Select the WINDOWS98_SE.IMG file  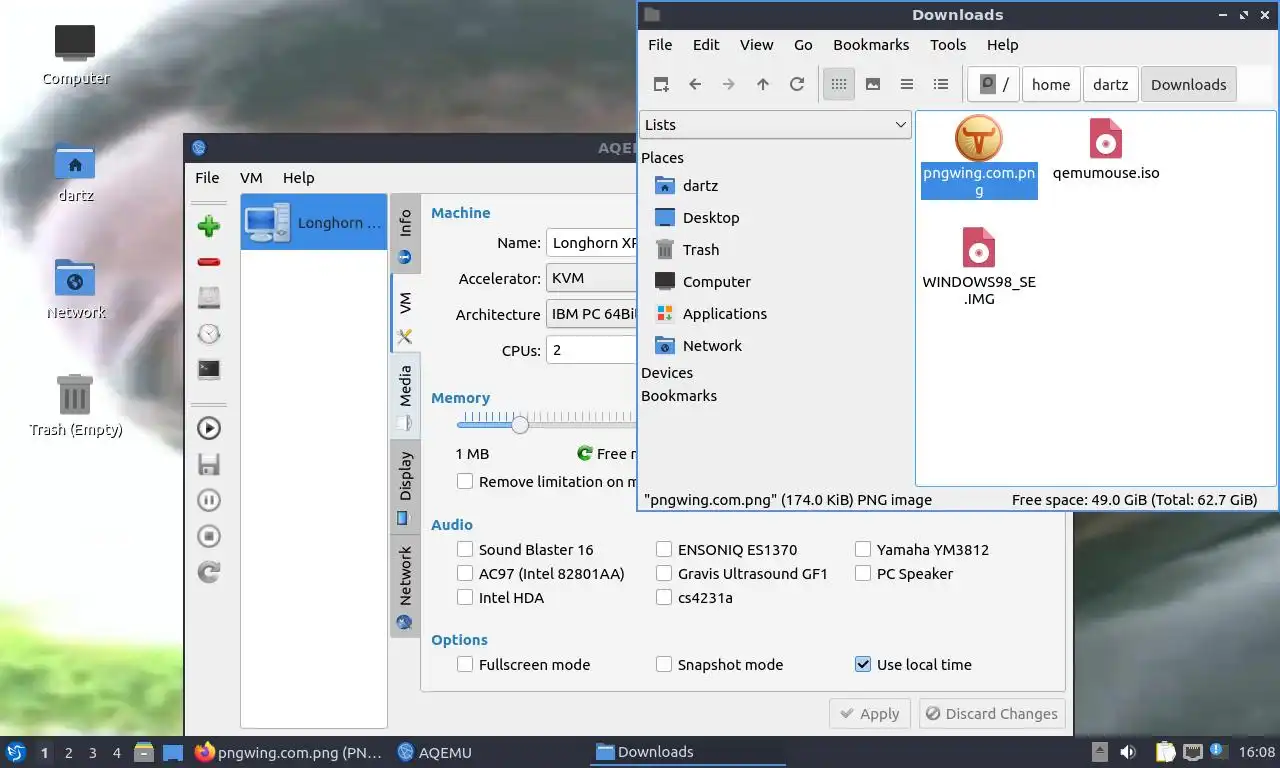pyautogui.click(x=979, y=266)
